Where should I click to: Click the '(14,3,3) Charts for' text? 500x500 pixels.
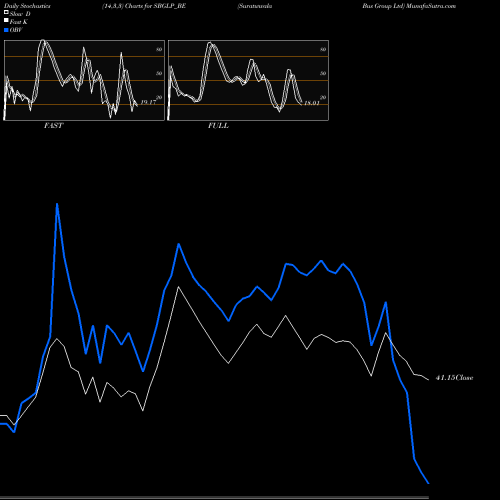click(x=127, y=6)
